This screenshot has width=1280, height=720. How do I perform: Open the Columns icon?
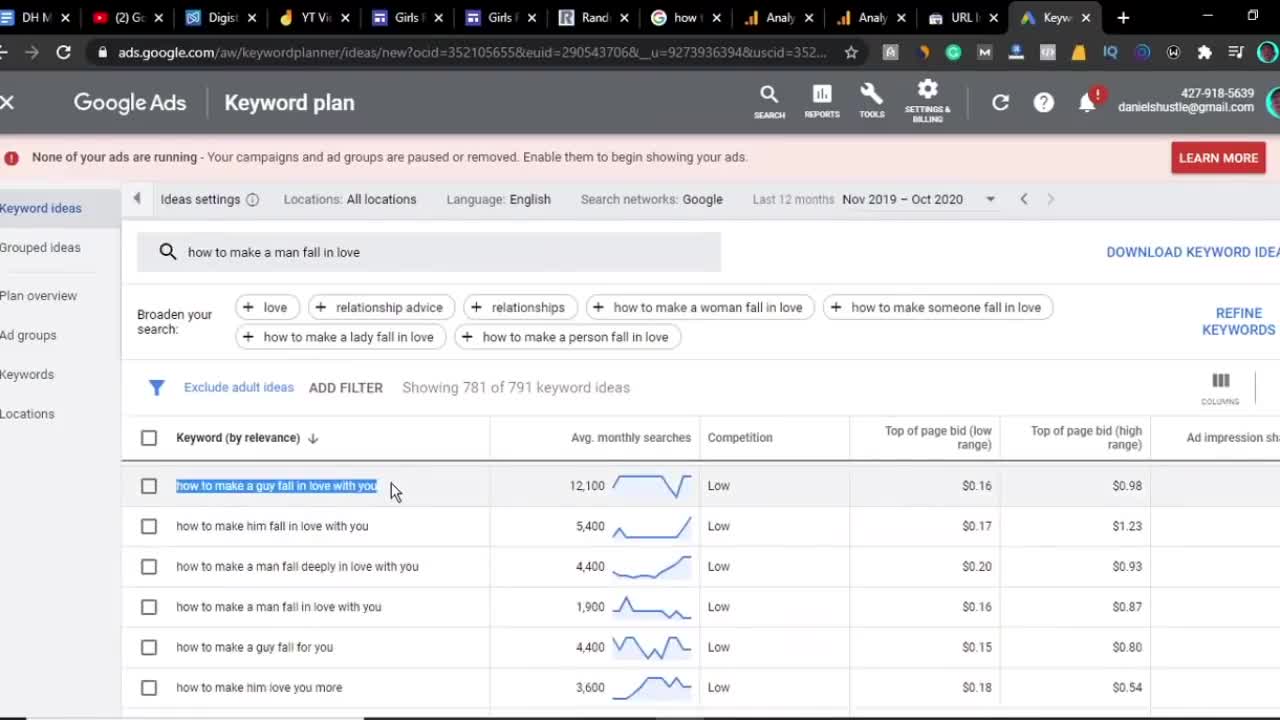click(1220, 387)
